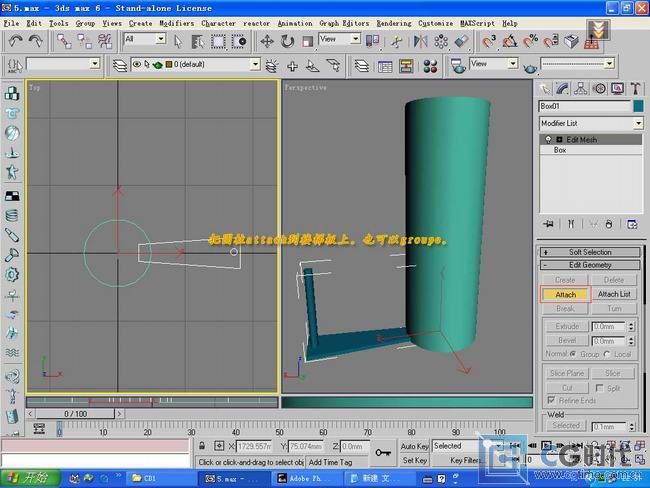Image resolution: width=650 pixels, height=488 pixels.
Task: Open the MAXScript menu
Action: [477, 24]
